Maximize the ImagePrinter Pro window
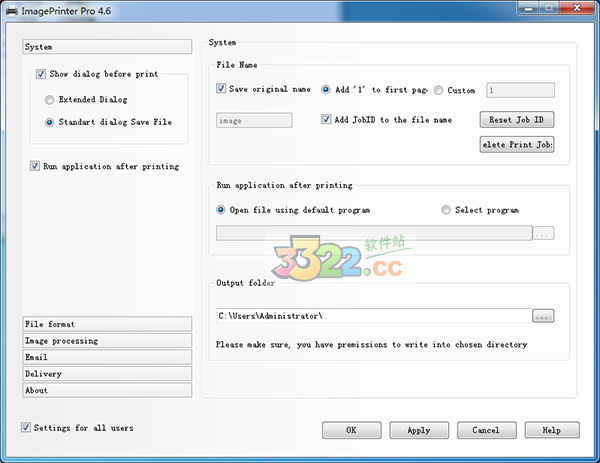The height and width of the screenshot is (463, 600). (x=551, y=8)
